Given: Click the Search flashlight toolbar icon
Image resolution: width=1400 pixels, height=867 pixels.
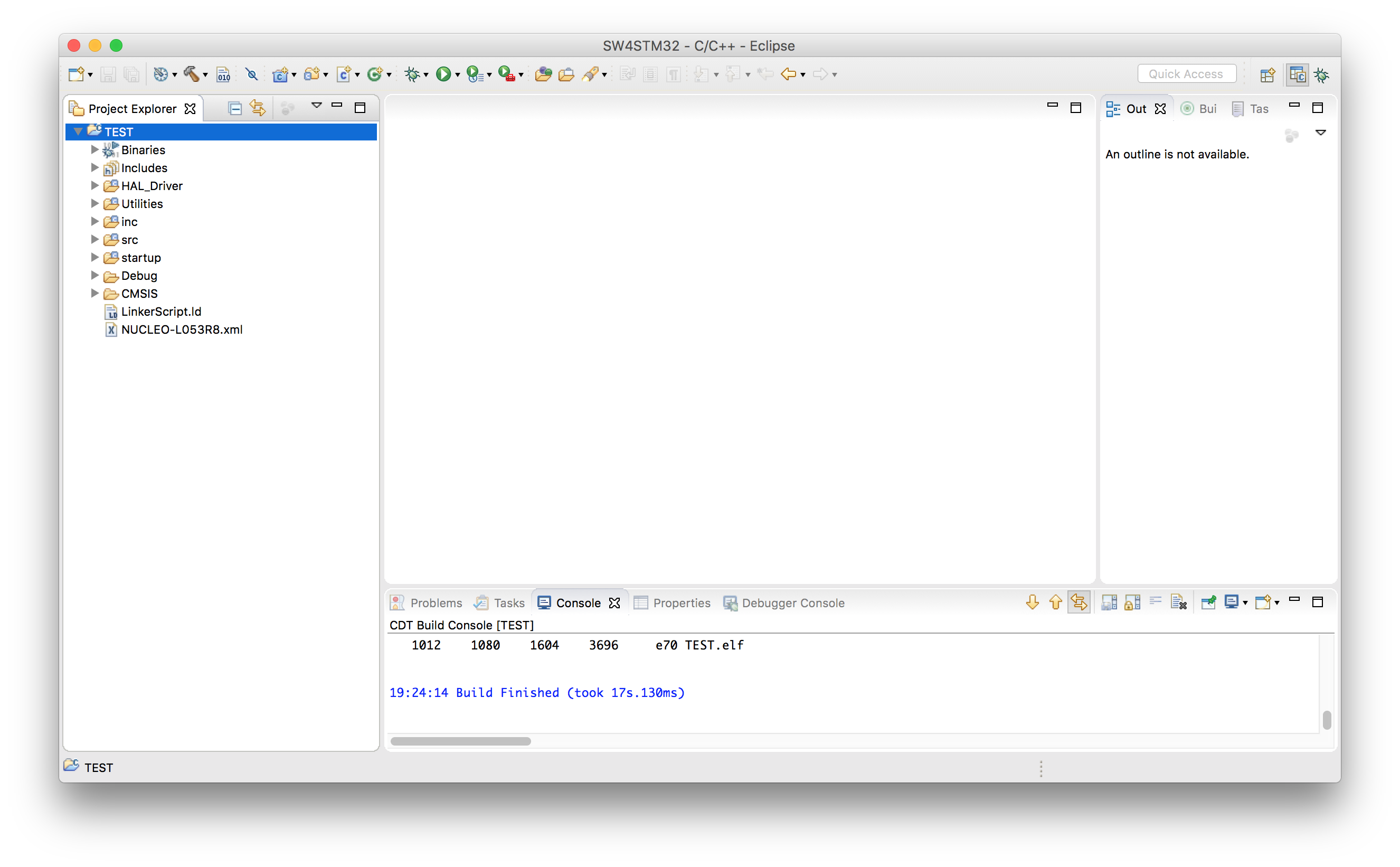Looking at the screenshot, I should (x=591, y=74).
